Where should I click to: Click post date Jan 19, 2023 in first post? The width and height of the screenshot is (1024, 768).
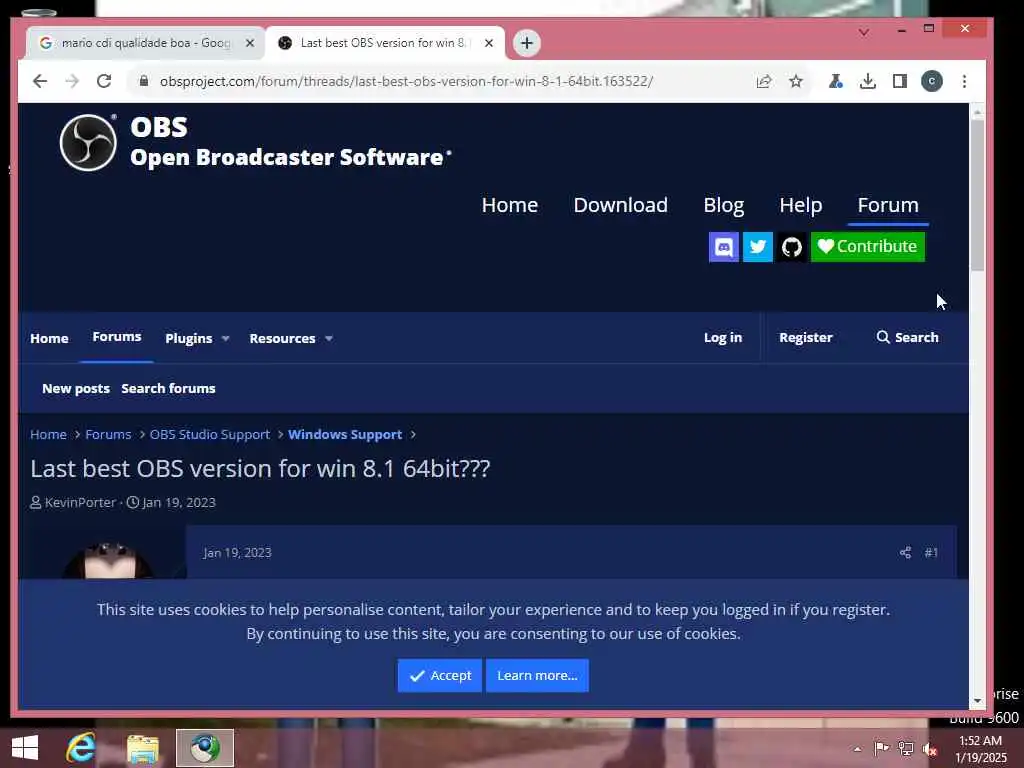pyautogui.click(x=237, y=552)
